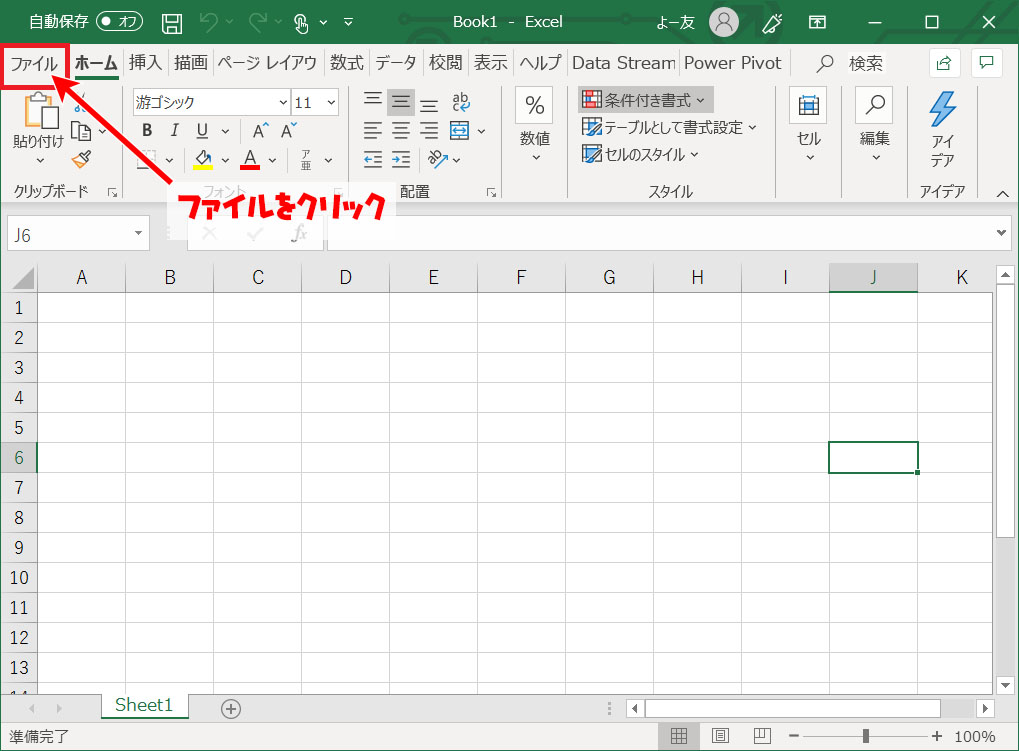The width and height of the screenshot is (1019, 751).
Task: Toggle center horizontal alignment
Action: tap(401, 131)
